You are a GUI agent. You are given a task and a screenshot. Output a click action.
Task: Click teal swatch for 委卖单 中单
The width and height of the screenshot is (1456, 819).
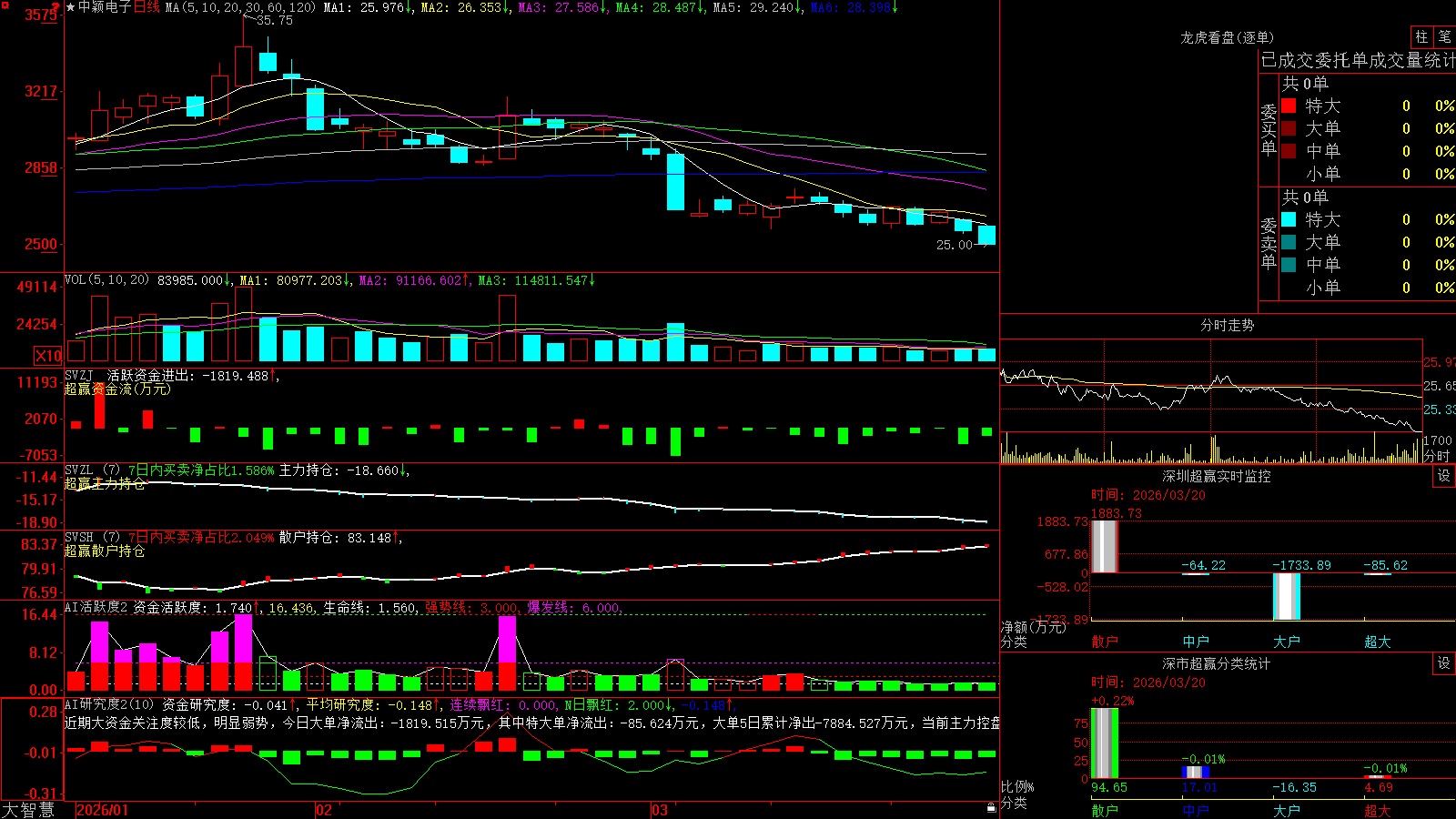pos(1289,265)
